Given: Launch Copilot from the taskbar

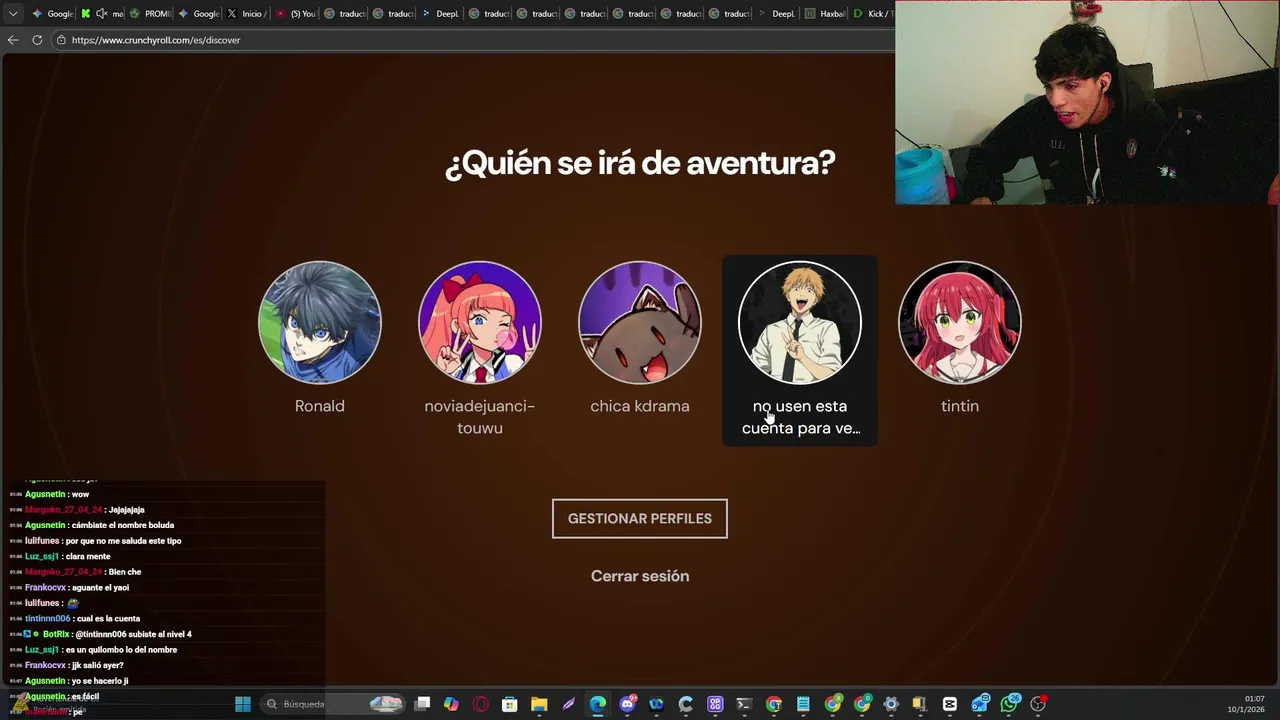Looking at the screenshot, I should (x=452, y=704).
